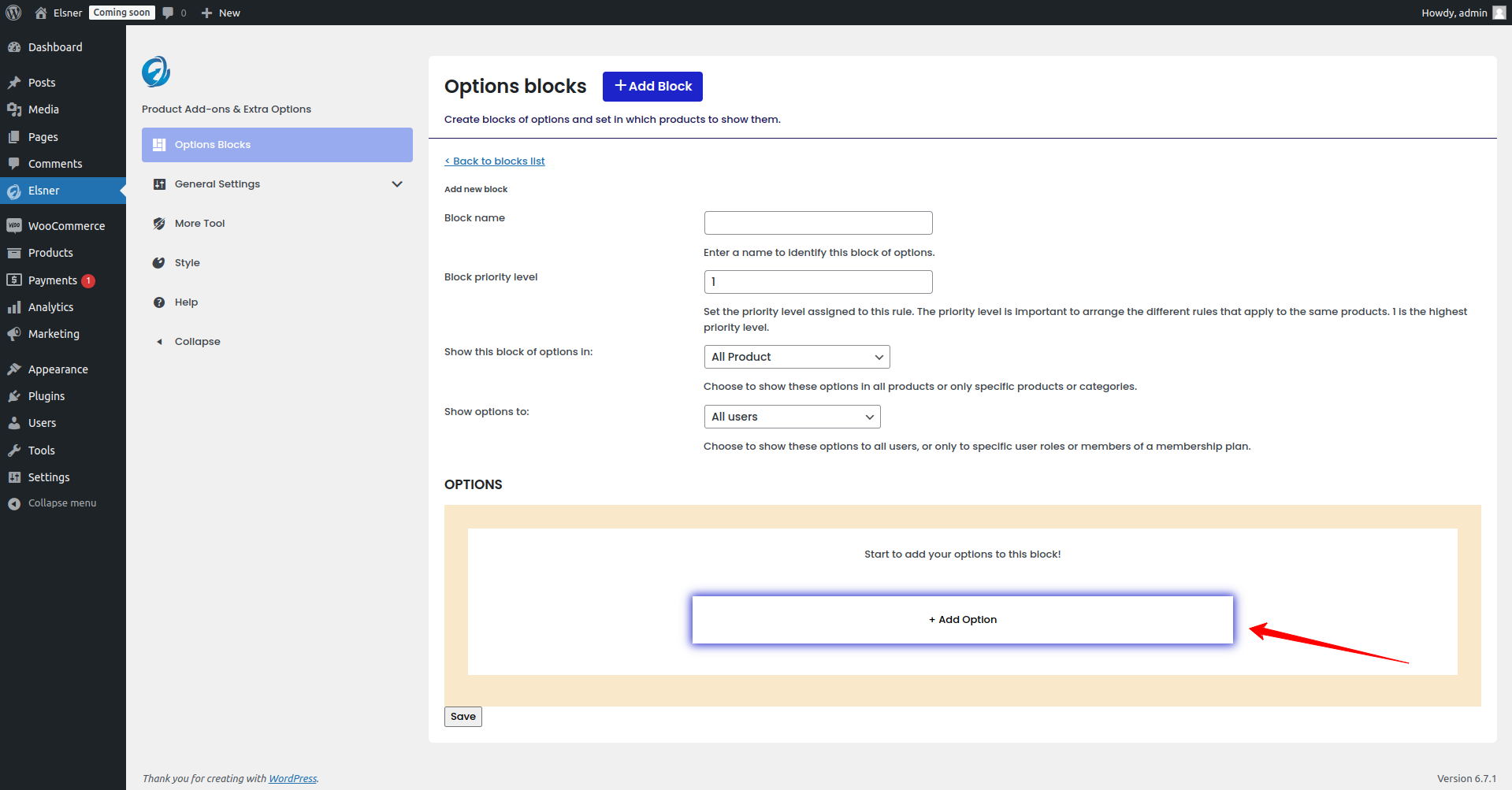Click the + Add Option button

tap(962, 620)
